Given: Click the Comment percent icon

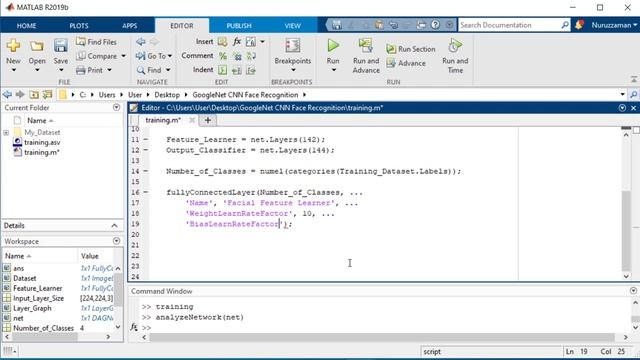Looking at the screenshot, I should tap(223, 56).
